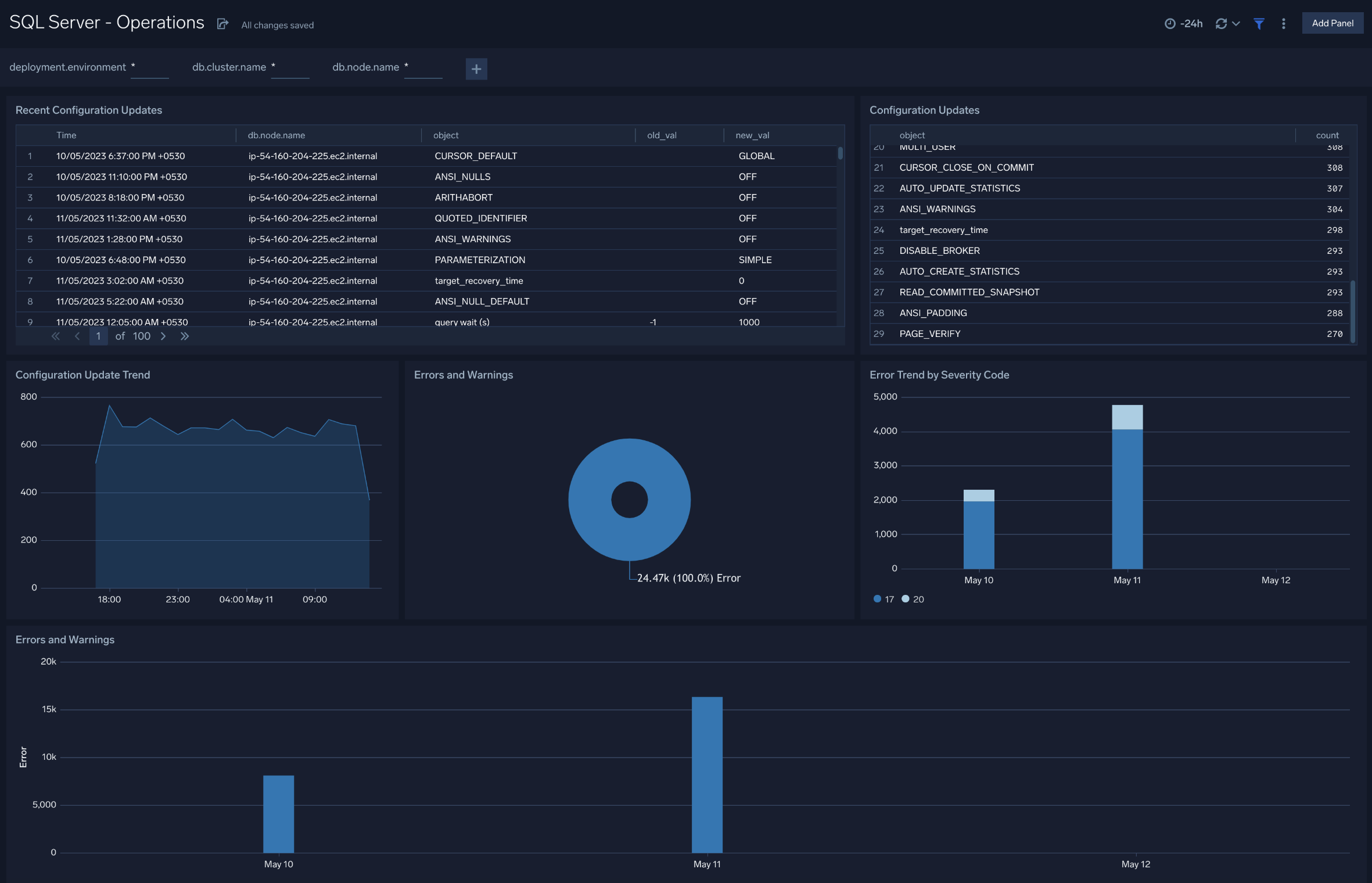Click the Recent Configuration Updates table scrollbar
The image size is (1372, 883).
[840, 153]
